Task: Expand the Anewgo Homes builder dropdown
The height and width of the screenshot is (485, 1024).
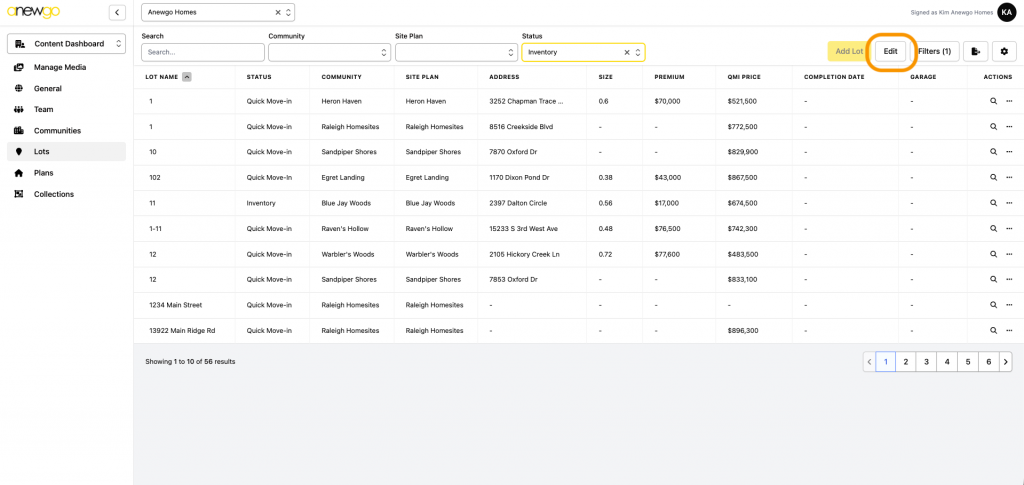Action: pos(289,12)
